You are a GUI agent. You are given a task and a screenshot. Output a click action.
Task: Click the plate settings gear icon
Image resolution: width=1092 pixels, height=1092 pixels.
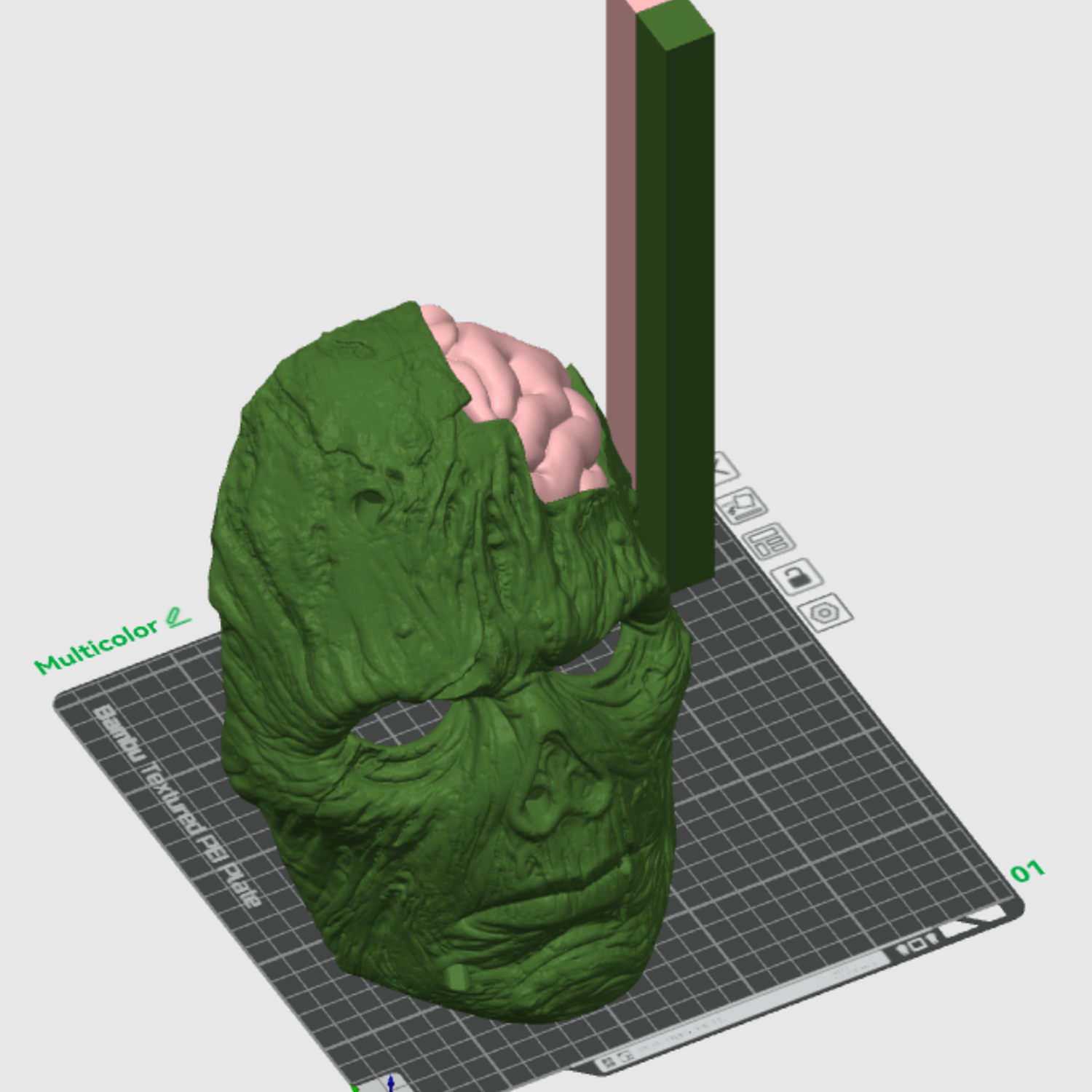(826, 612)
